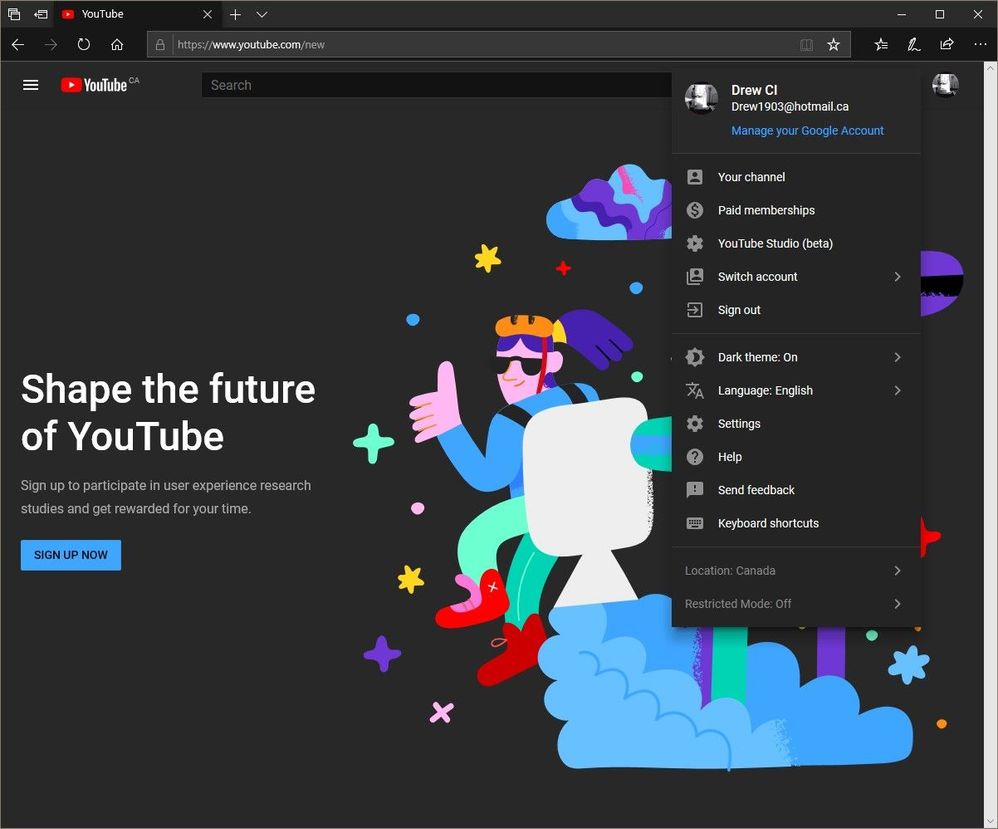Click the Keyboard shortcuts keyboard icon

pos(695,523)
